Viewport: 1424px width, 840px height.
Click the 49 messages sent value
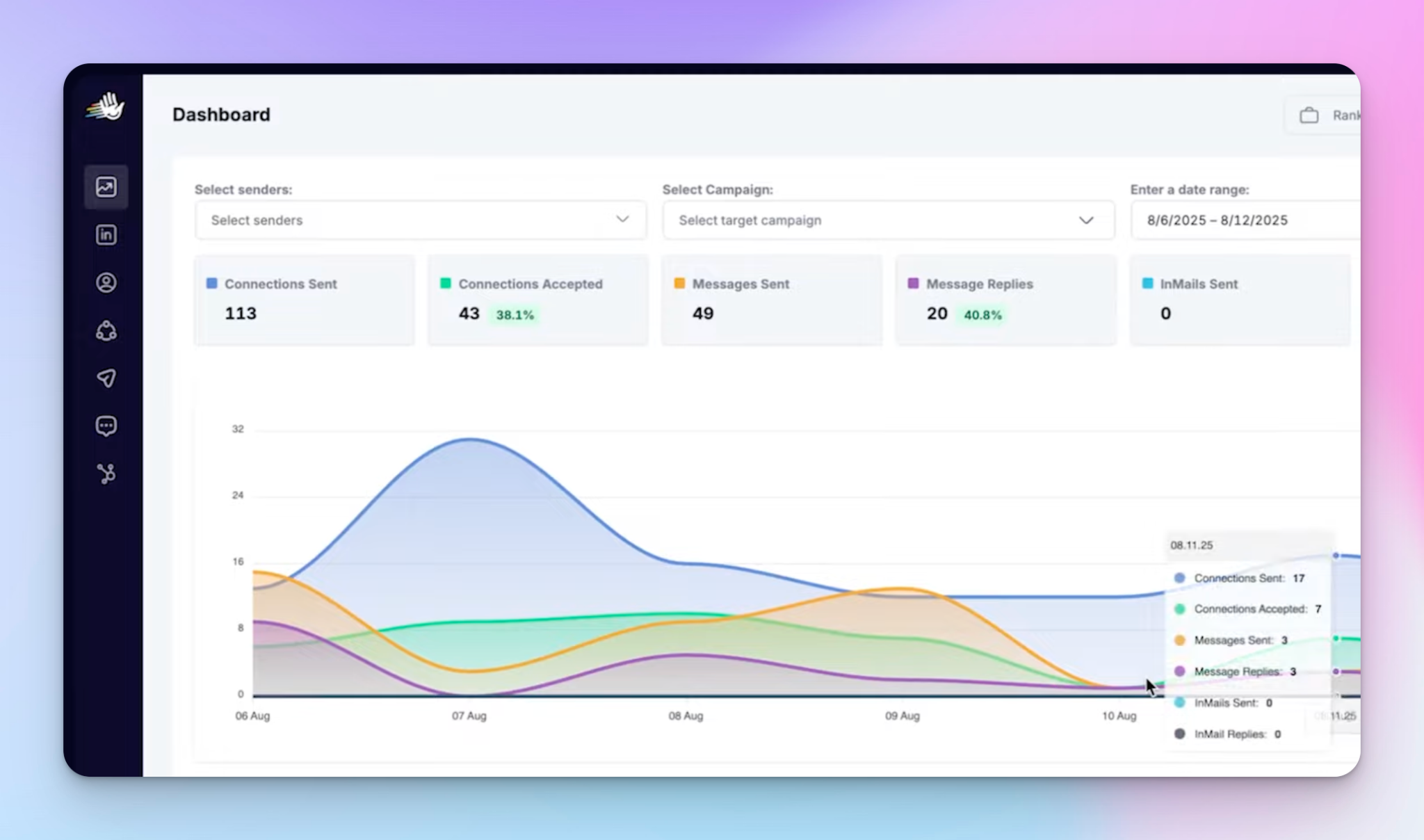[703, 314]
